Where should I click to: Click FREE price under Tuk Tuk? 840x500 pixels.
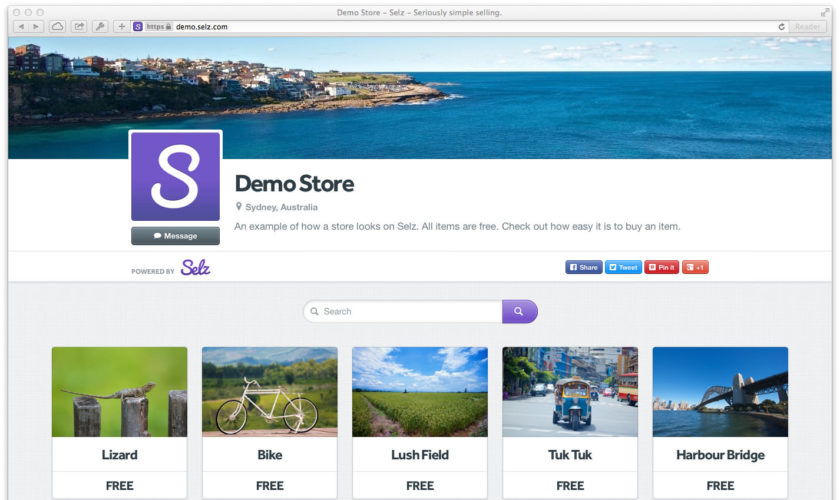(x=570, y=486)
